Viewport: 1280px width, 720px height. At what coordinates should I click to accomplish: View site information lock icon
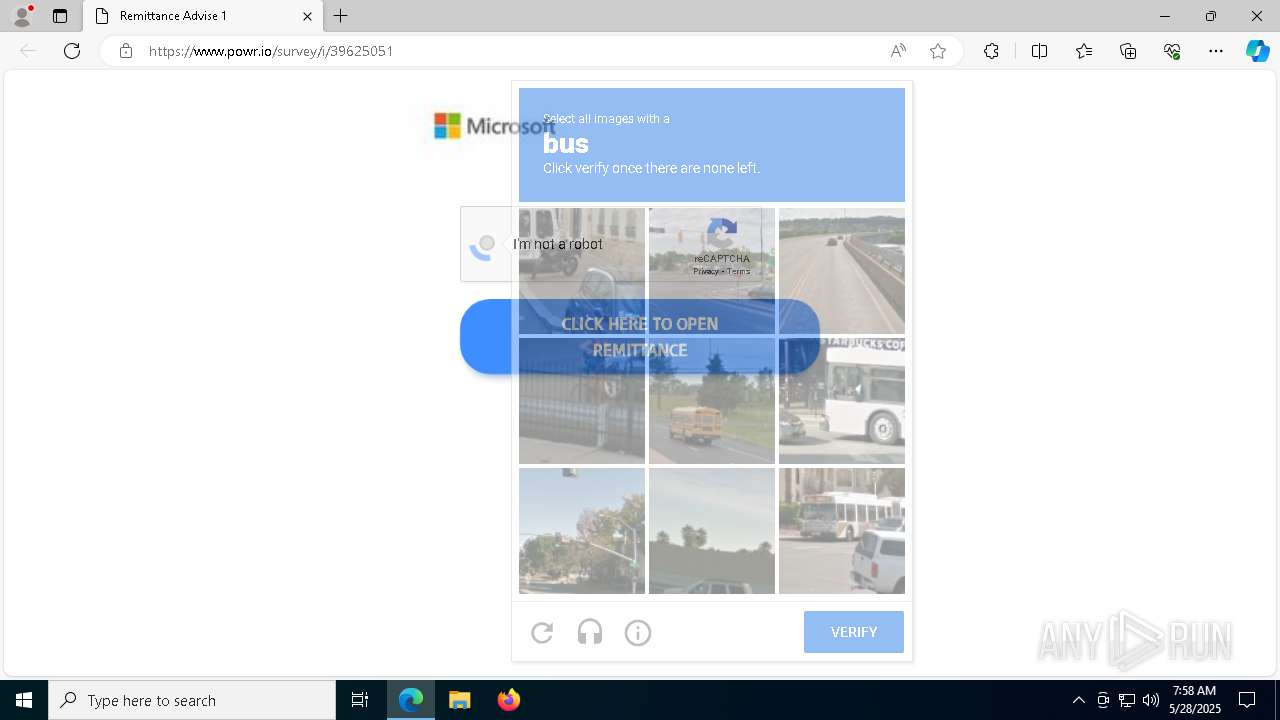pyautogui.click(x=126, y=51)
